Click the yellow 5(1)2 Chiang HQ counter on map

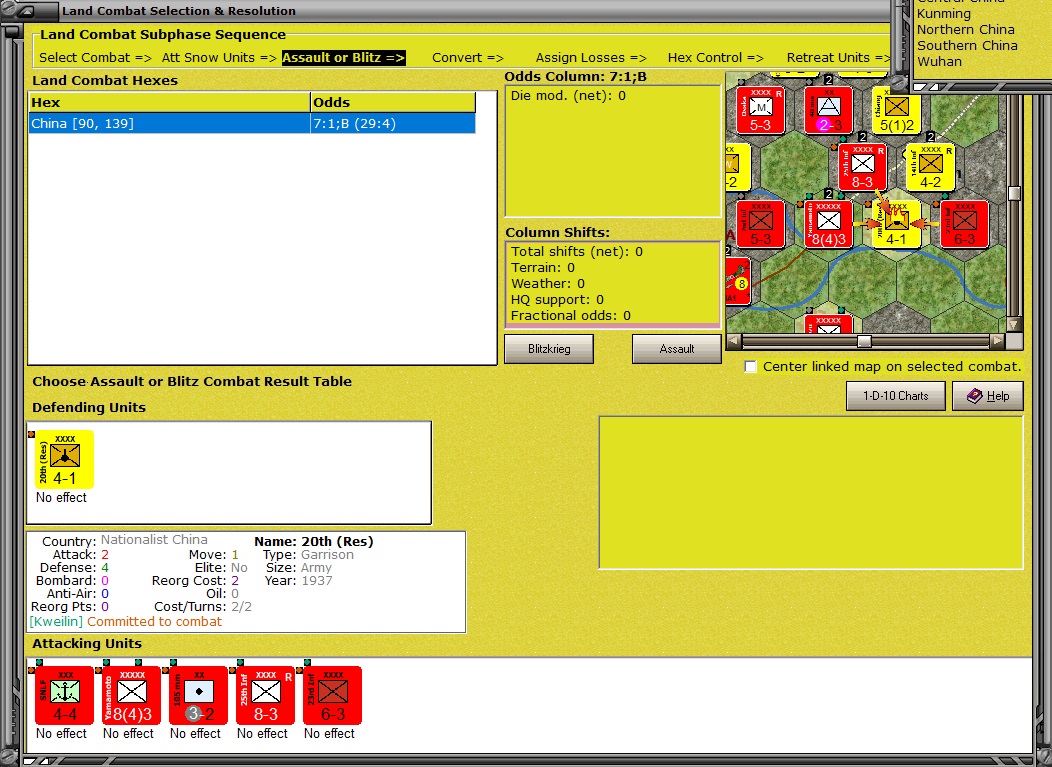tap(896, 110)
